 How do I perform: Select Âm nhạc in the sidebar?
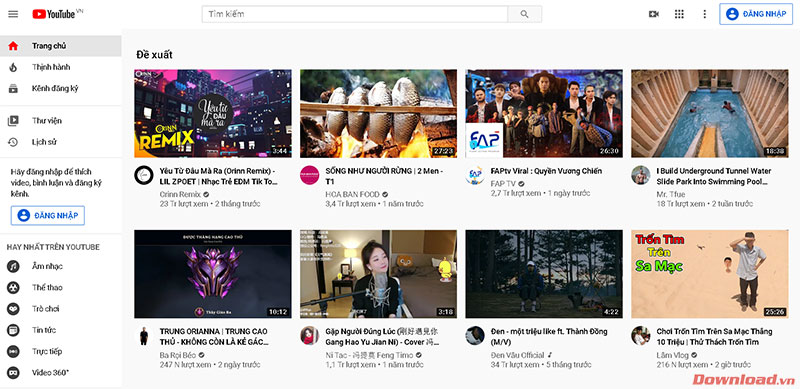(61, 266)
